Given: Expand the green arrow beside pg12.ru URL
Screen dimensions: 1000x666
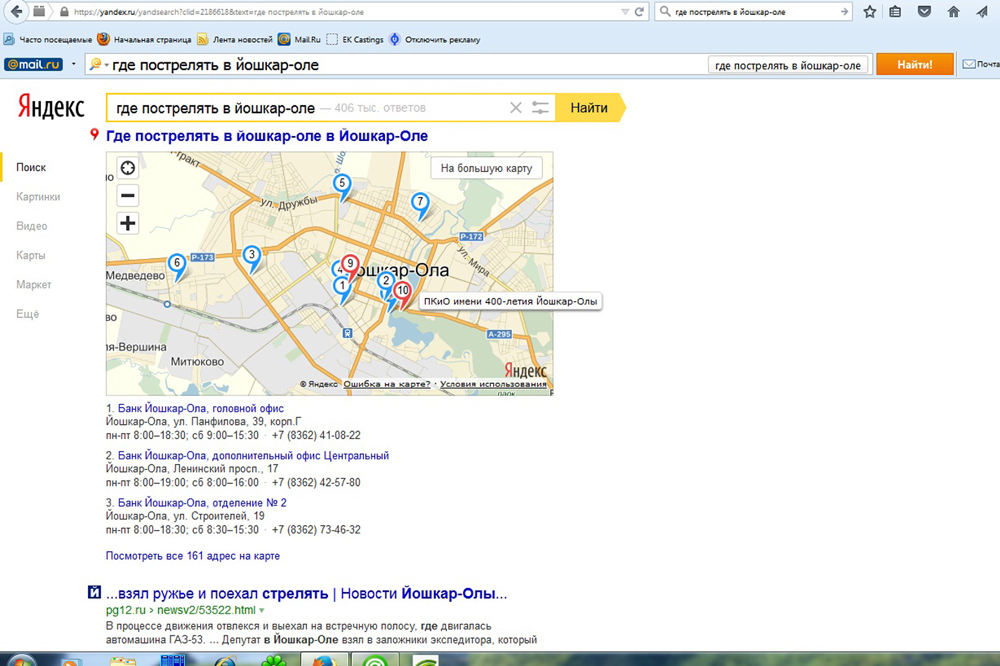Looking at the screenshot, I should 261,610.
